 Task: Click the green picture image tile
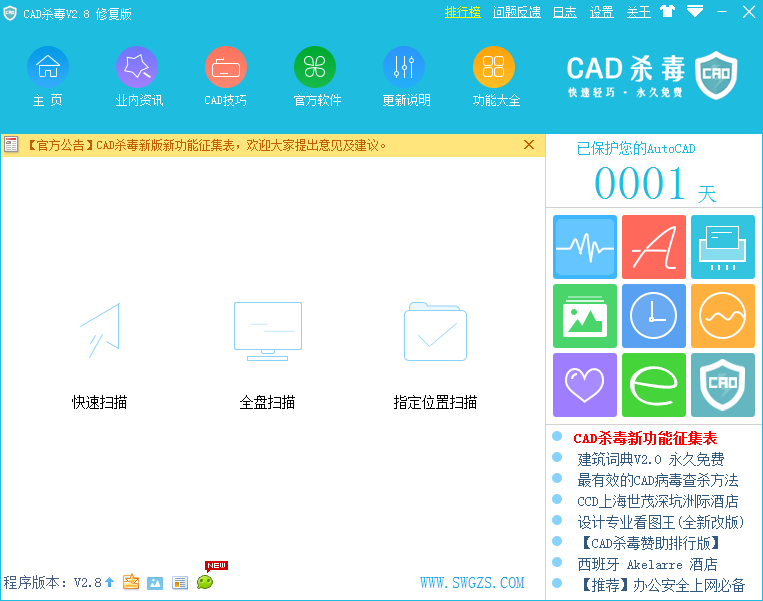coord(585,316)
